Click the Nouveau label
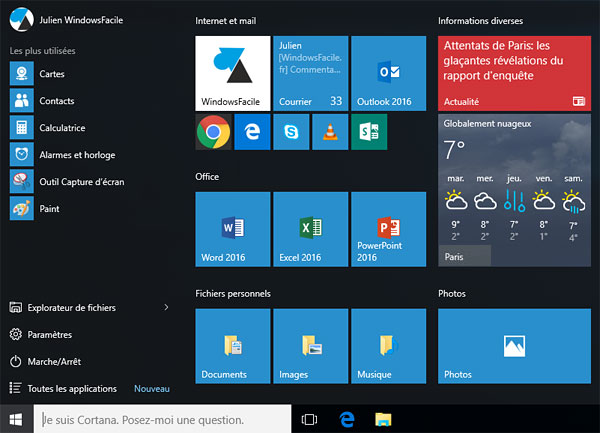The width and height of the screenshot is (600, 433). (152, 389)
